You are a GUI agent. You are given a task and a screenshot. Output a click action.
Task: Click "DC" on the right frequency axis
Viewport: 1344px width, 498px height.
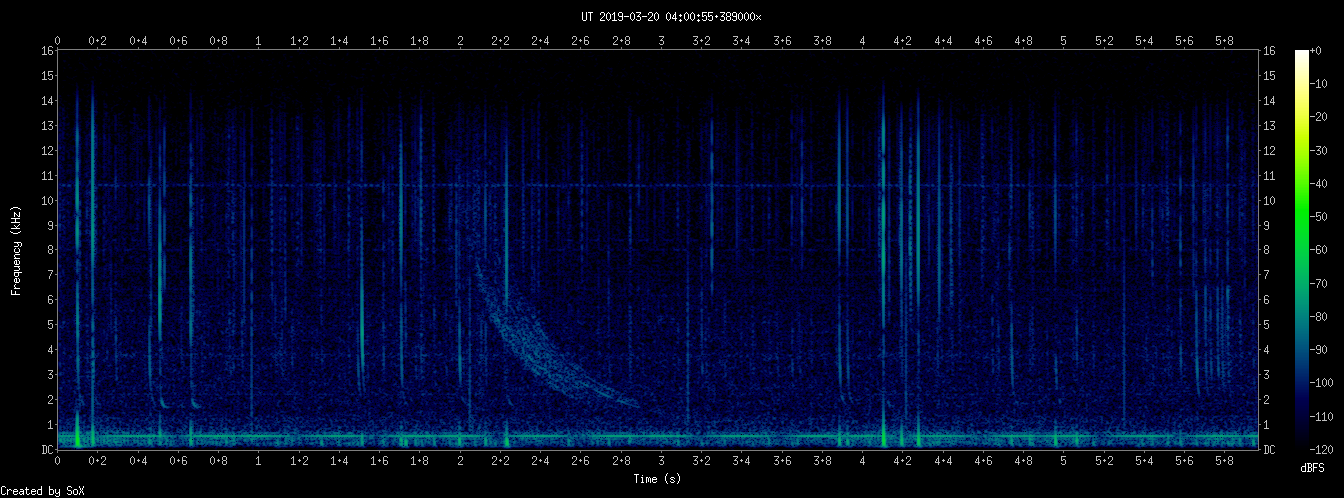coord(1269,450)
